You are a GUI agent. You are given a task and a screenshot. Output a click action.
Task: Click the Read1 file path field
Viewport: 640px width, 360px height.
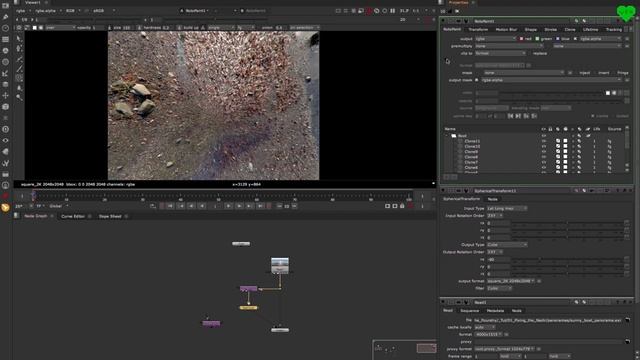click(x=548, y=320)
